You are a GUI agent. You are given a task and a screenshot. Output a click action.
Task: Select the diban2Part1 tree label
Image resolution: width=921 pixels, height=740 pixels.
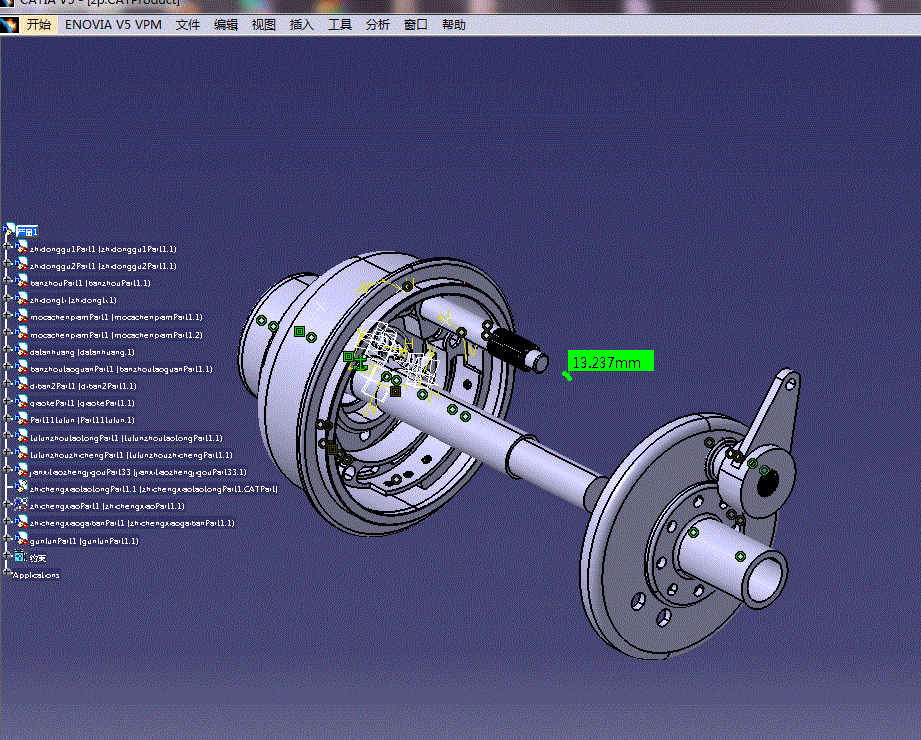pyautogui.click(x=83, y=386)
